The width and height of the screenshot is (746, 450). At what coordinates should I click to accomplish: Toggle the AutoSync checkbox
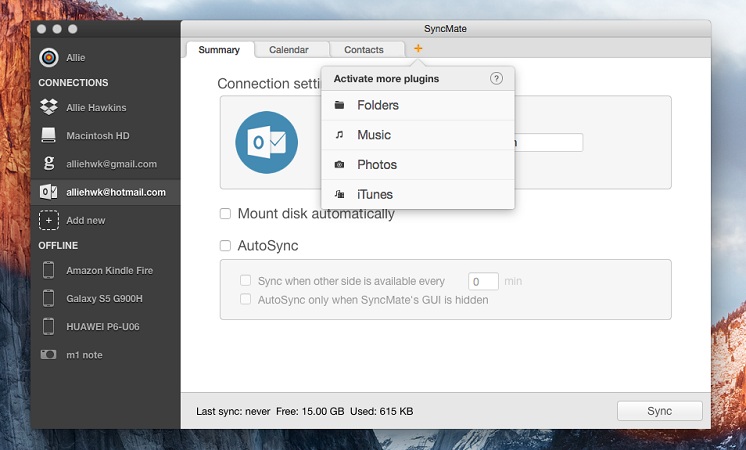[225, 245]
